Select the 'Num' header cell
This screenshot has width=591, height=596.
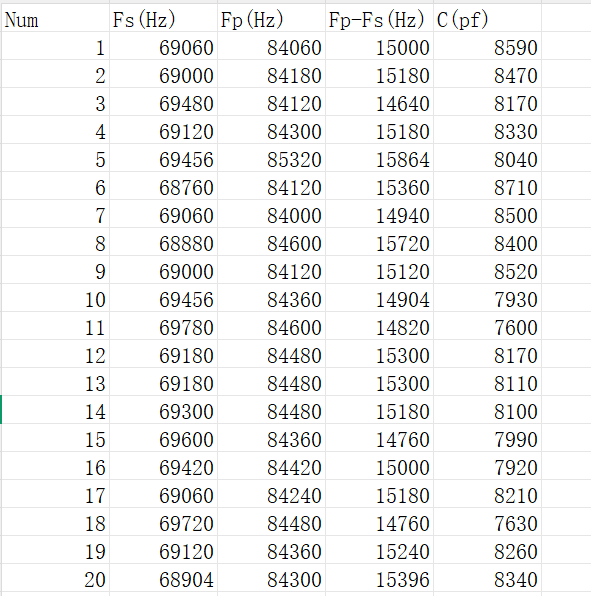pos(55,18)
